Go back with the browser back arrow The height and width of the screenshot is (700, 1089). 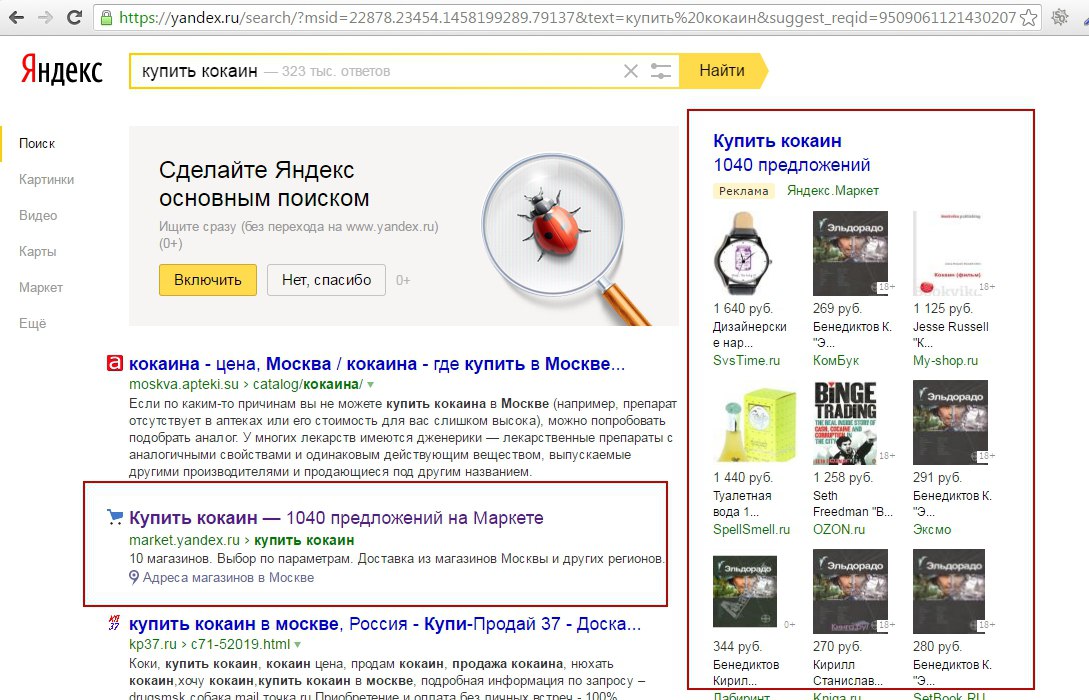click(x=17, y=17)
